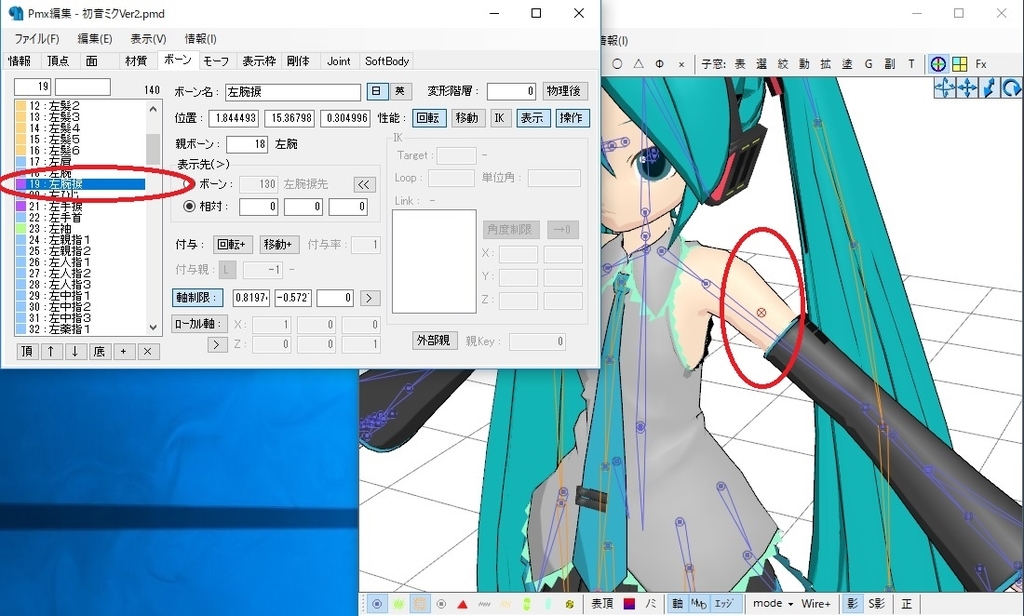This screenshot has height=616, width=1024.
Task: Open the 副 sub-window in viewer toolbar
Action: click(889, 64)
